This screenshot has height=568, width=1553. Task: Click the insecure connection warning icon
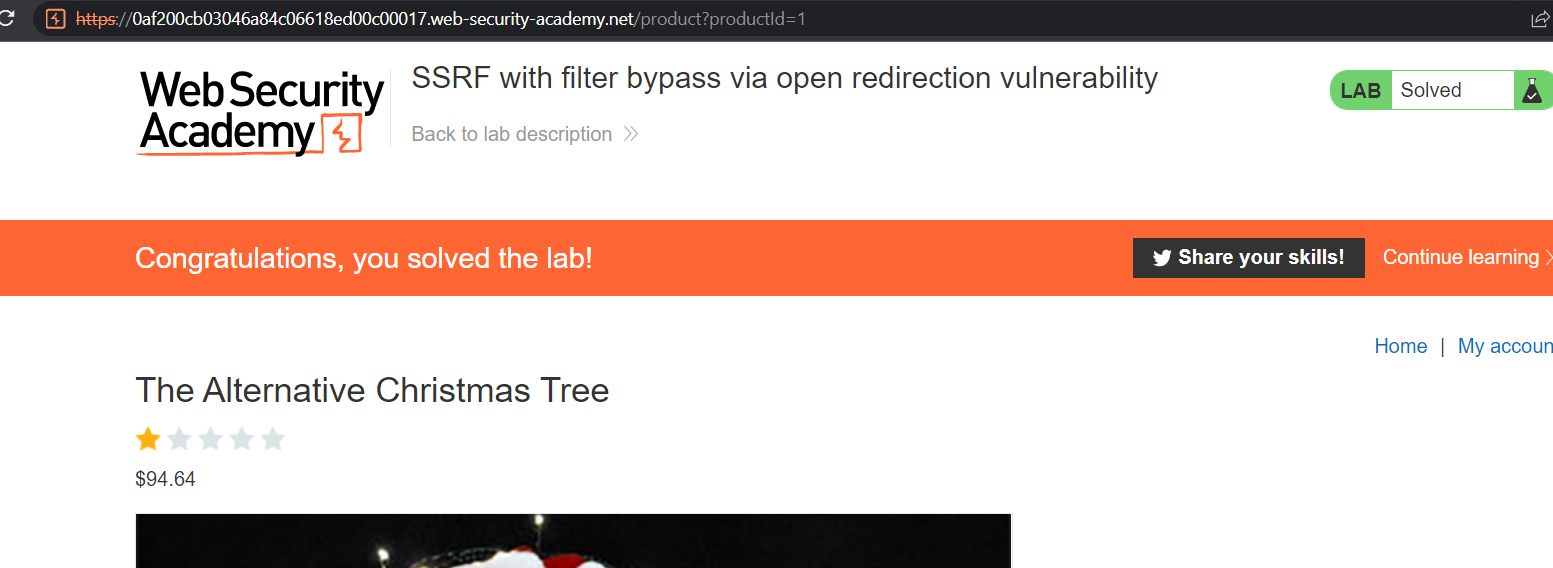[x=56, y=19]
